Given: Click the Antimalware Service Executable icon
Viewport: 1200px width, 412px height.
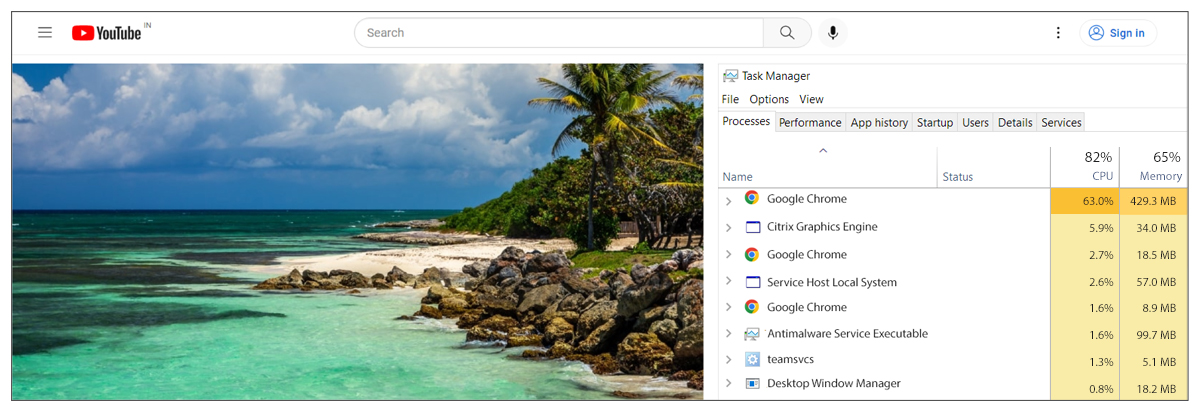Looking at the screenshot, I should click(752, 334).
